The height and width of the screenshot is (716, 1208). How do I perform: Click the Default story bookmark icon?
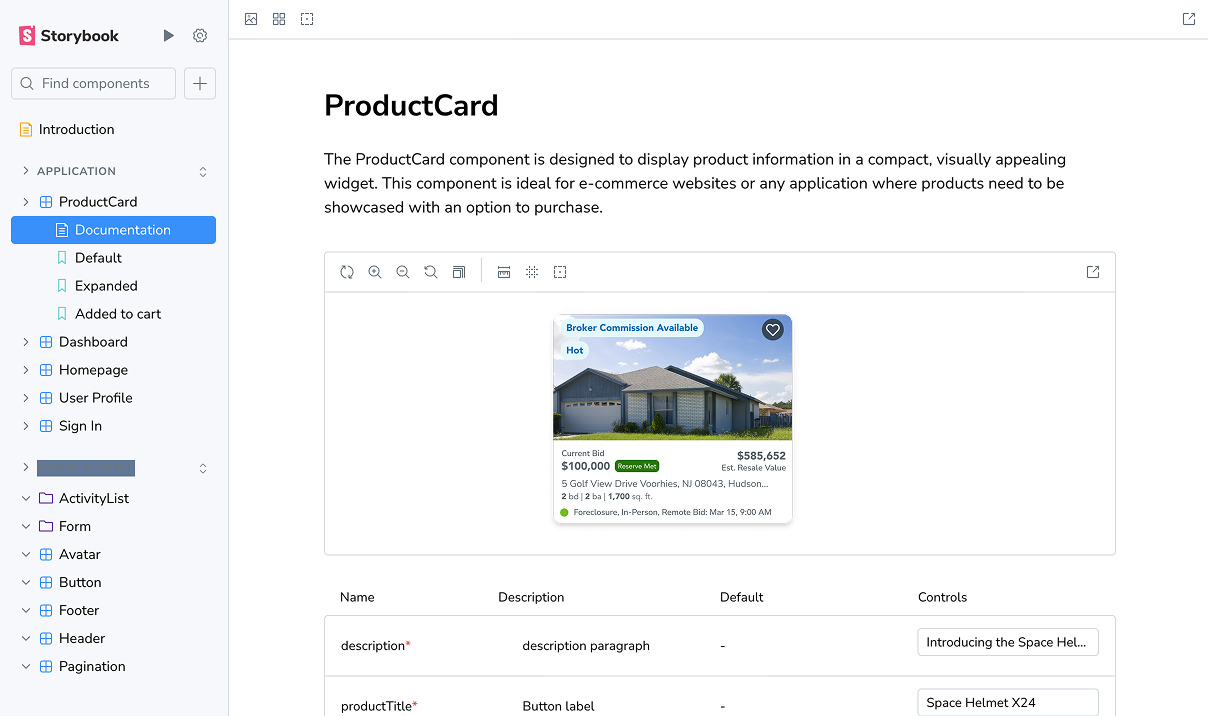click(62, 258)
